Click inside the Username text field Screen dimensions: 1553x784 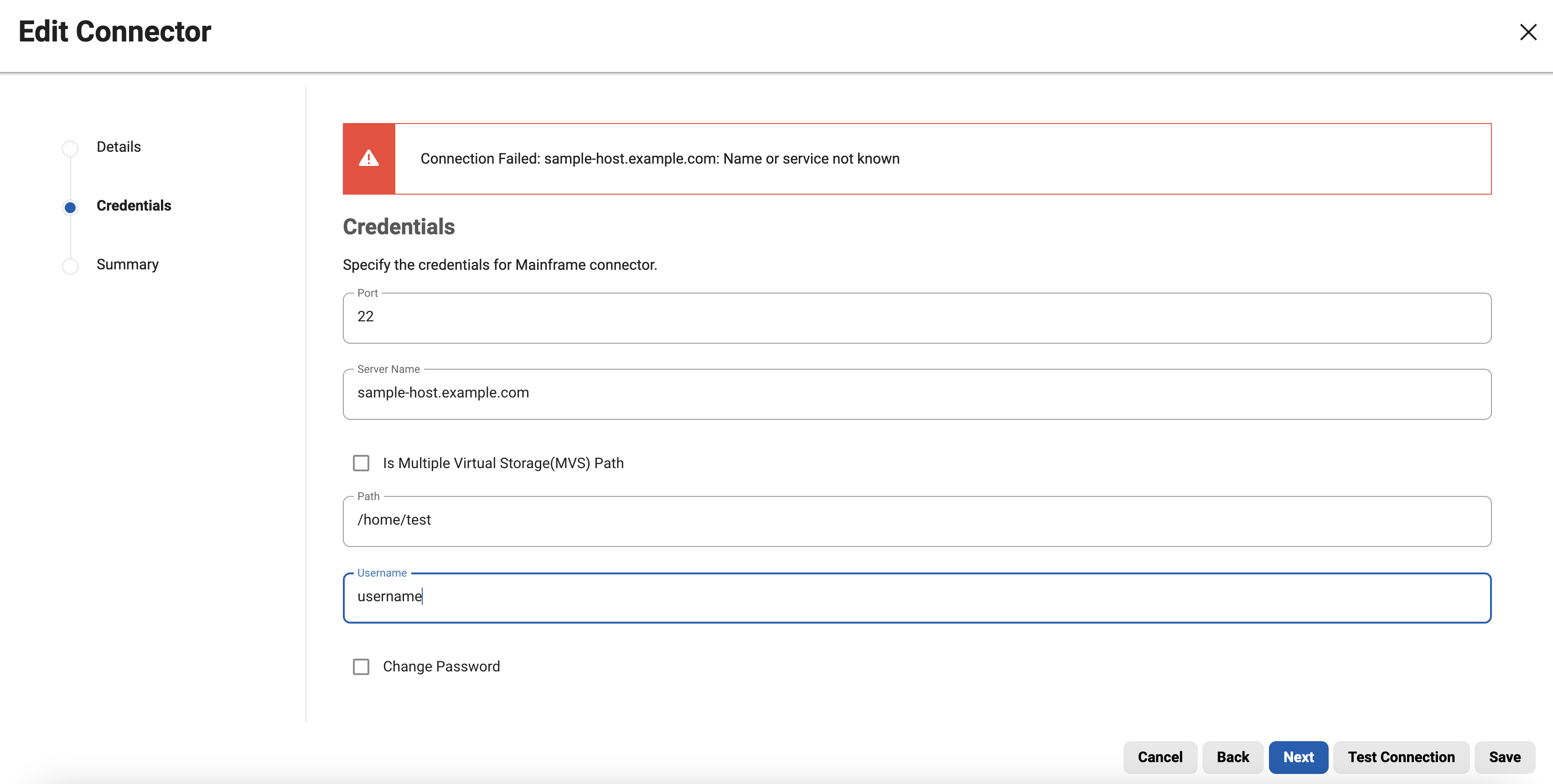[917, 597]
